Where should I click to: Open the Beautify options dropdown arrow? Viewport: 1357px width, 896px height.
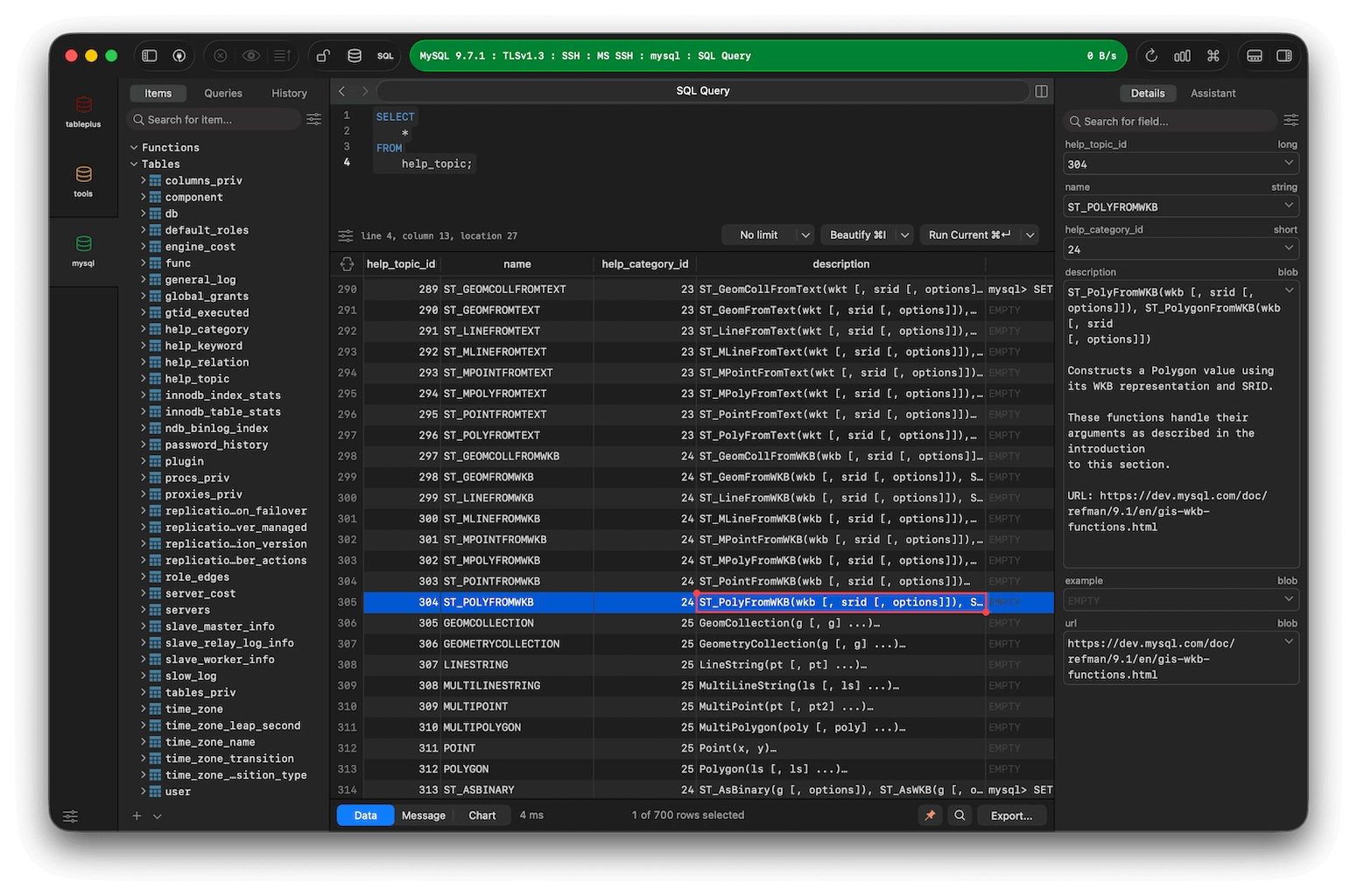coord(904,235)
